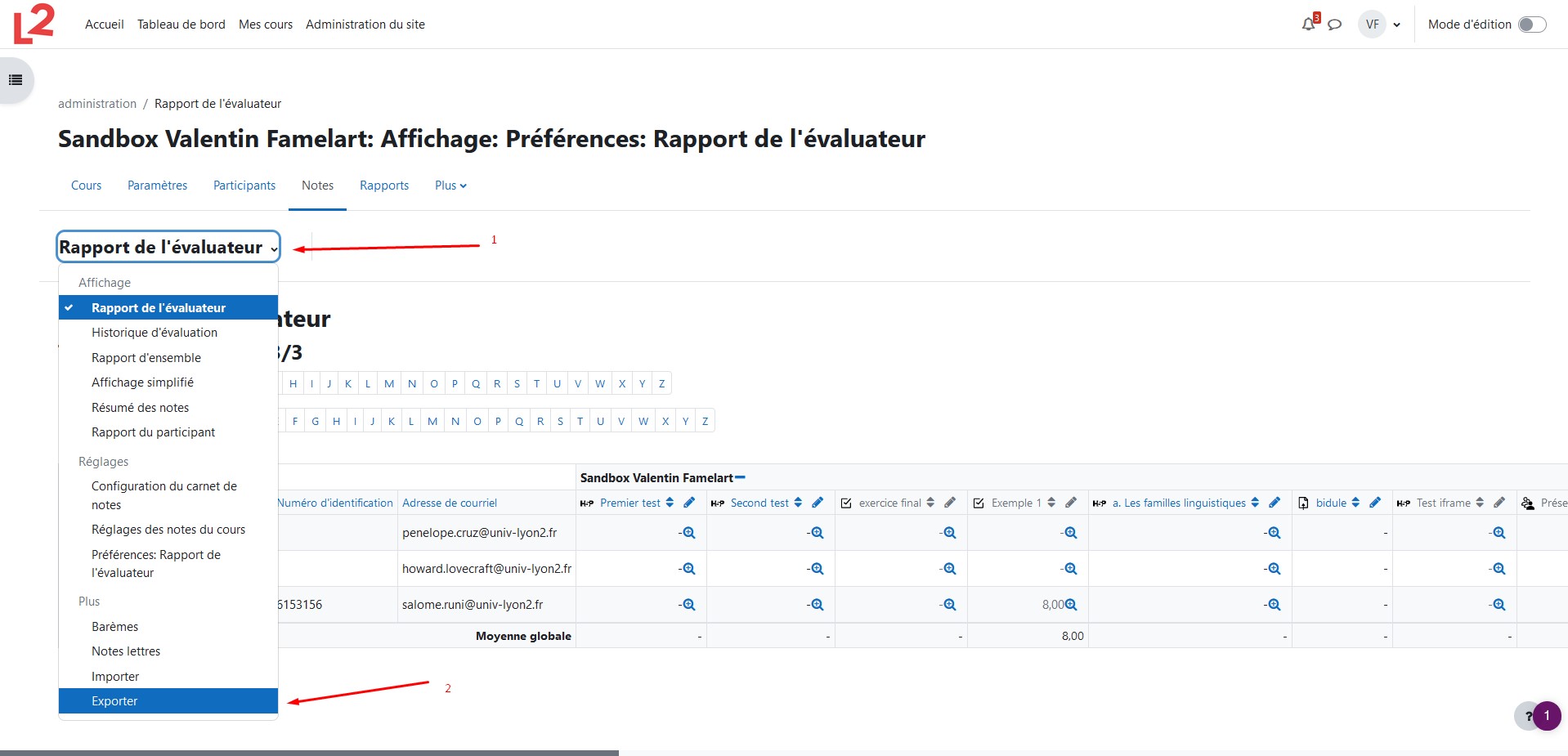Open Administration du site menu
This screenshot has height=756, width=1568.
pos(365,24)
